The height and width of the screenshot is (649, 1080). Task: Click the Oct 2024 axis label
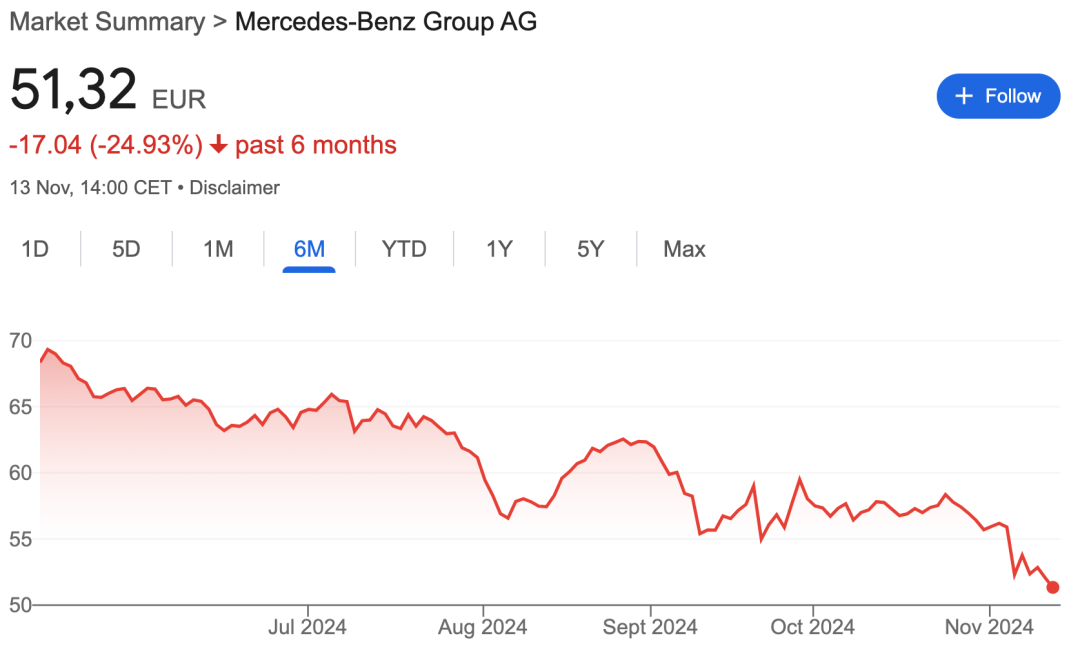813,627
